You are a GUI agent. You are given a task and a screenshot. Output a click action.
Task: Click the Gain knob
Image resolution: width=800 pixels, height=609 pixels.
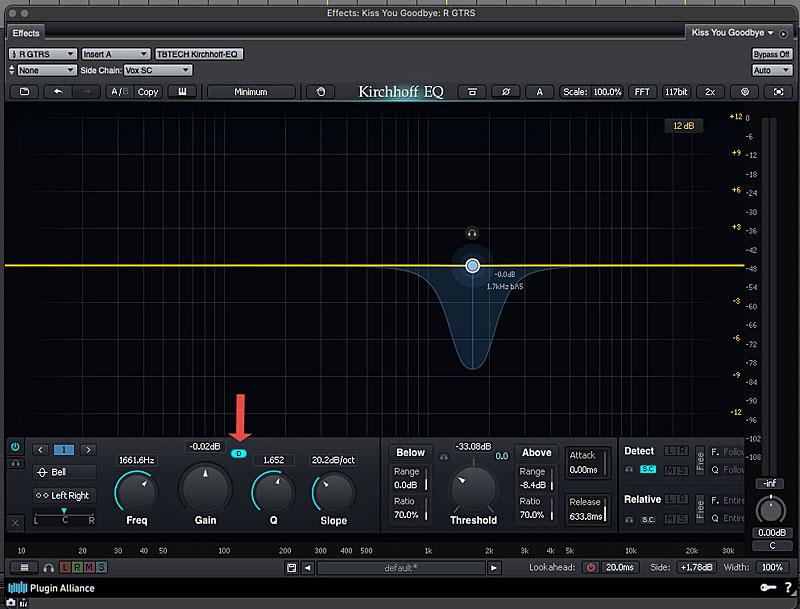pyautogui.click(x=205, y=490)
